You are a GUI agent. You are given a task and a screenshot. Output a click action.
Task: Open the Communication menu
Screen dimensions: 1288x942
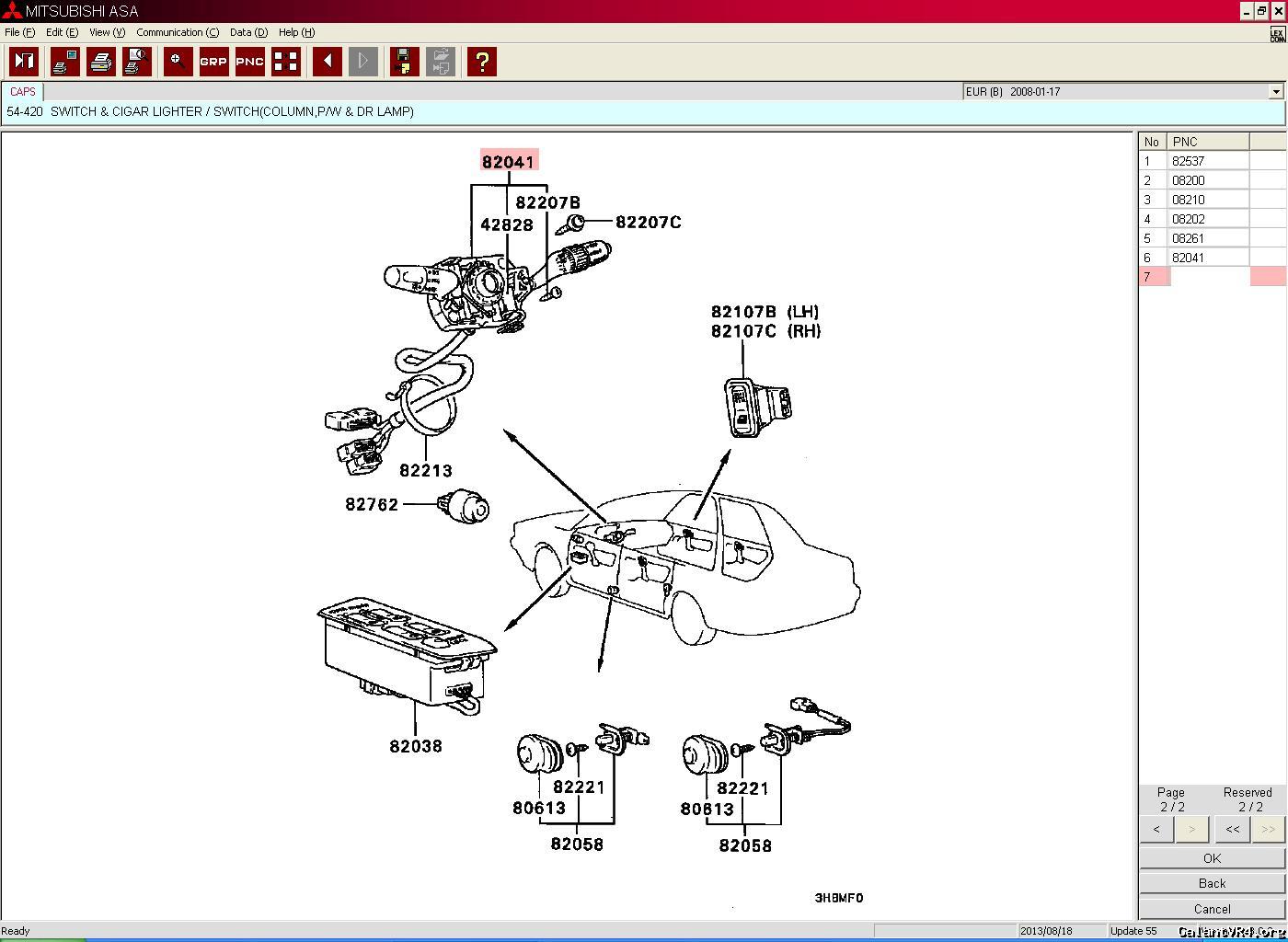177,32
